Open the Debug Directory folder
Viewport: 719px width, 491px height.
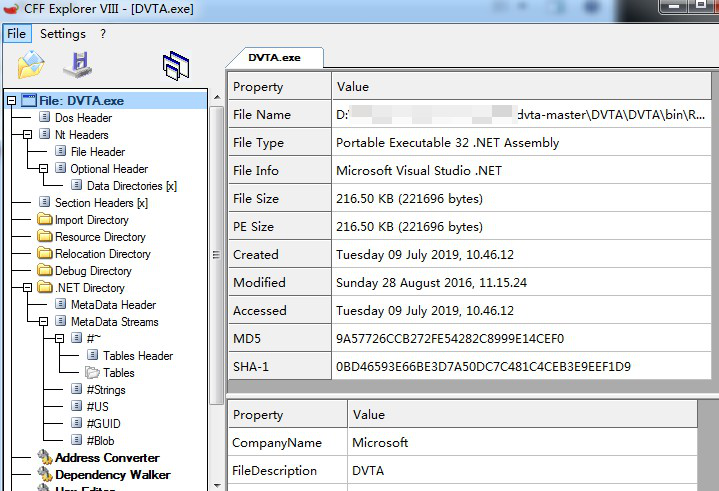click(93, 271)
